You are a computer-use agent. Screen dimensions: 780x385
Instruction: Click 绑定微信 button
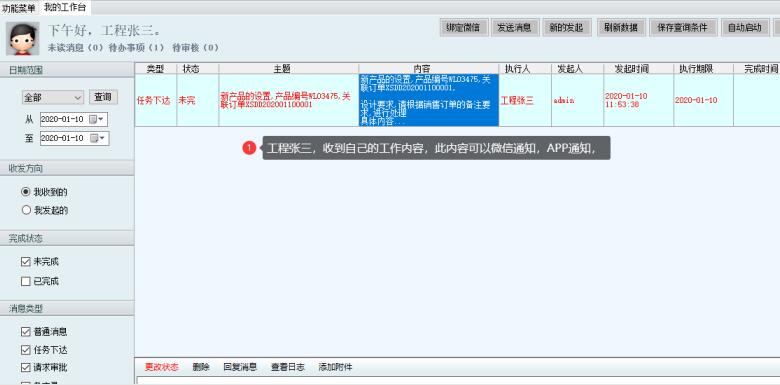click(464, 27)
